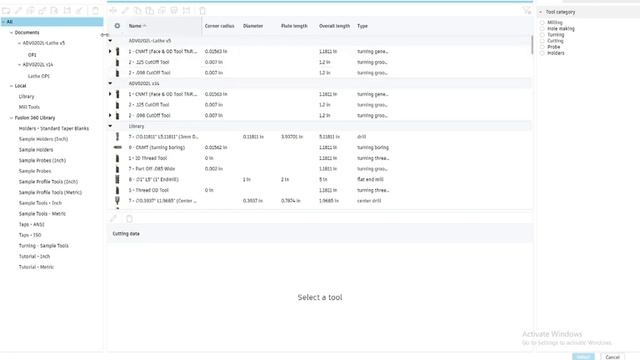Select the Turning category radio
The image size is (640, 360).
542,35
